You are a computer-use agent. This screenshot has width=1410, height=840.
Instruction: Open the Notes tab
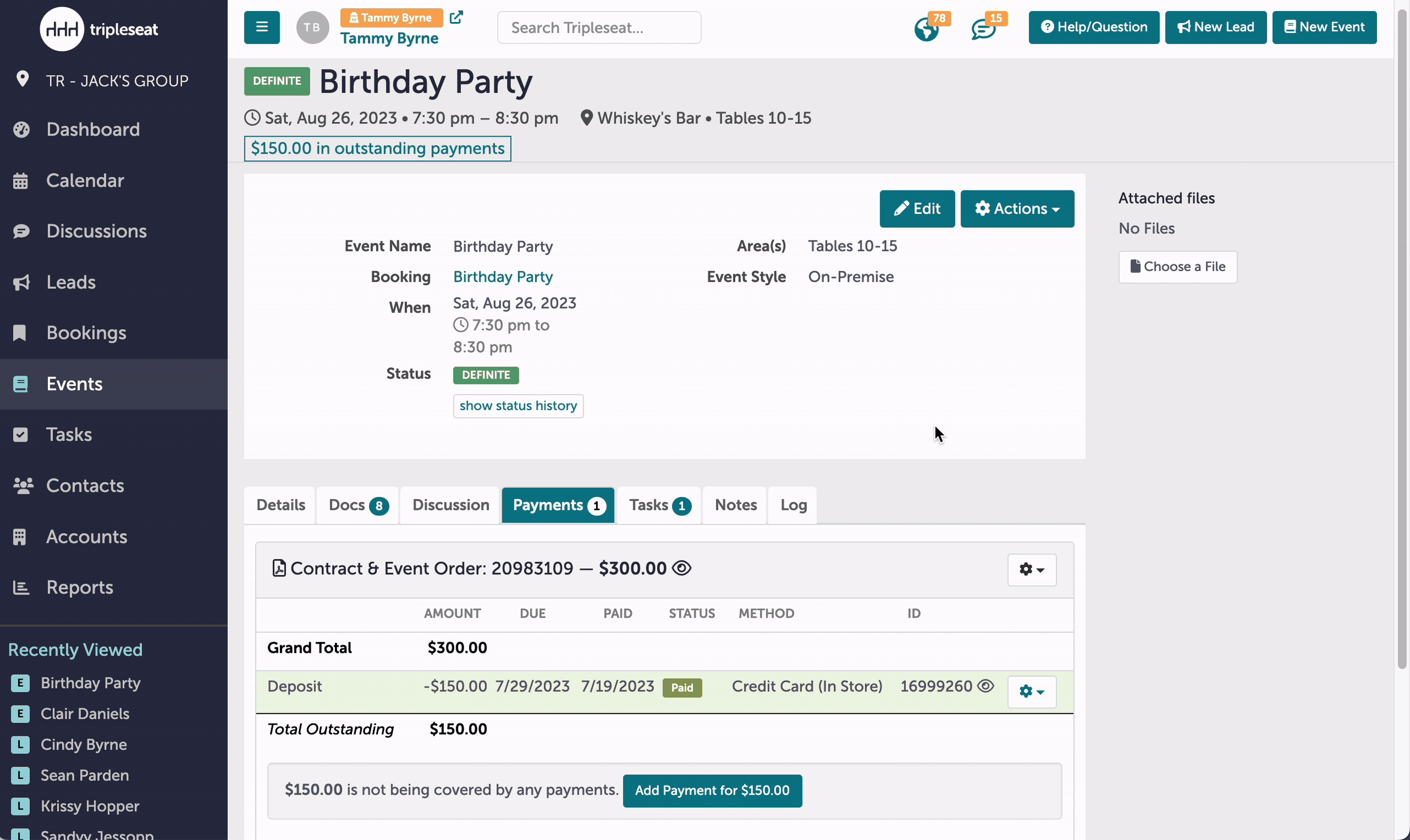pyautogui.click(x=735, y=505)
